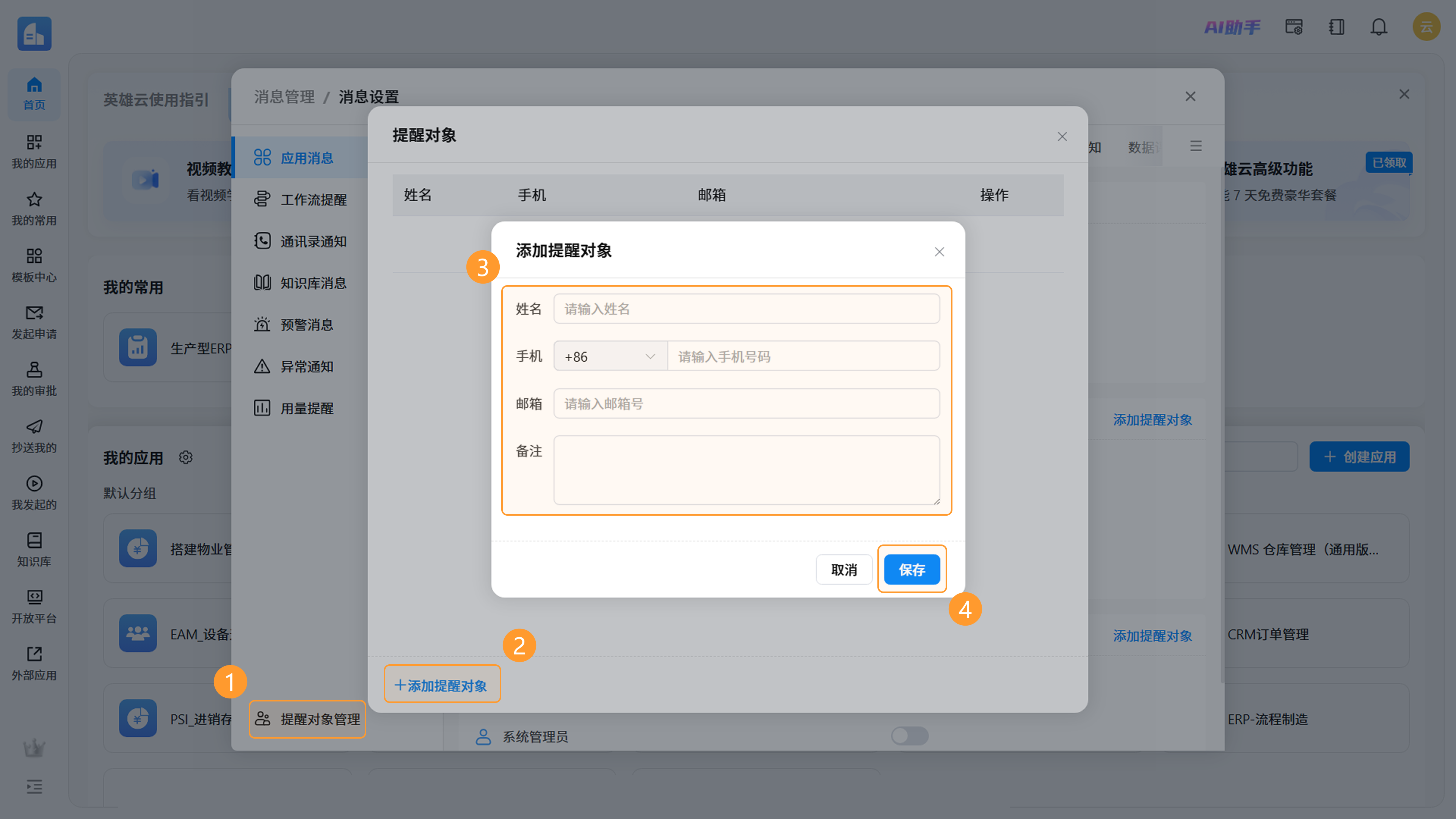Click the 数据 tab in message settings

(x=1144, y=147)
